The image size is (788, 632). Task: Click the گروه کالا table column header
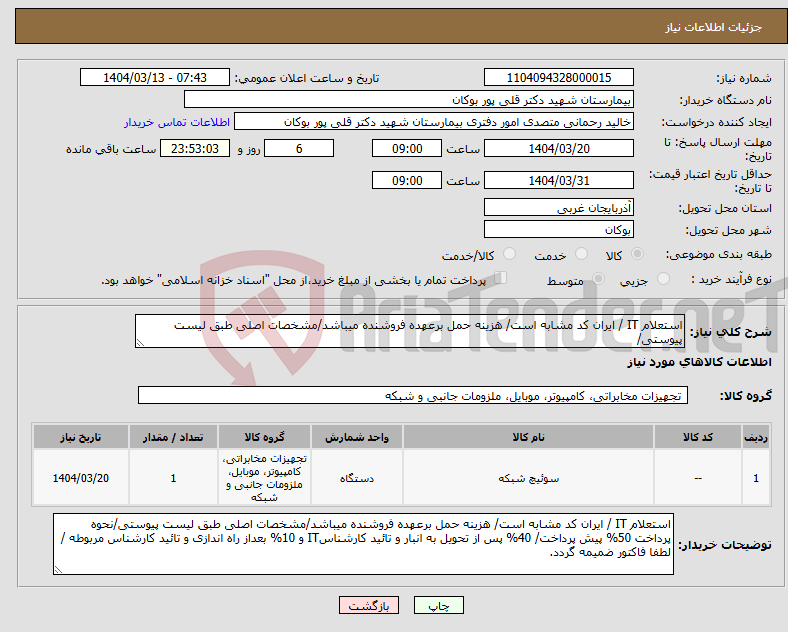(x=264, y=437)
